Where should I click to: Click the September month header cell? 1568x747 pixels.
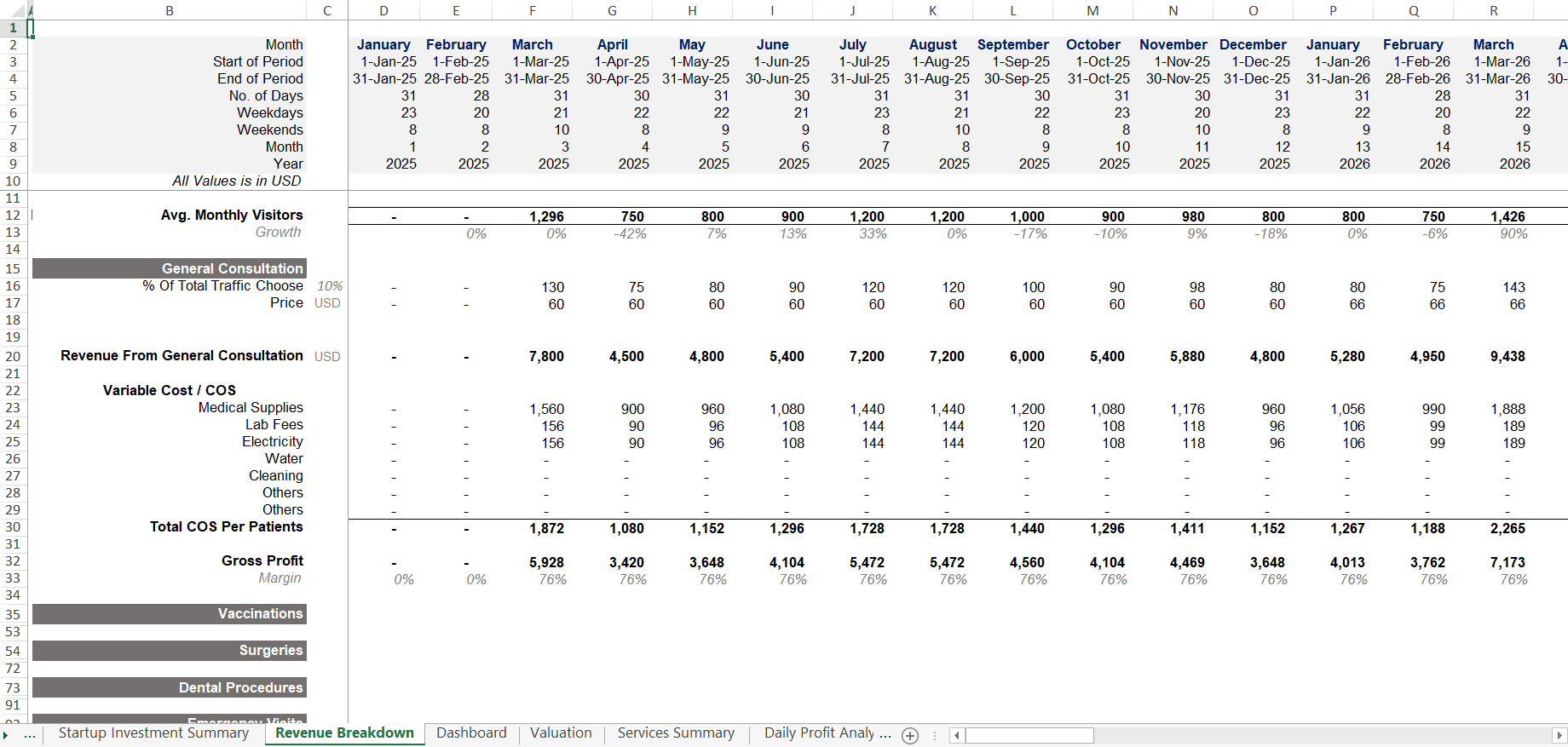[1013, 44]
